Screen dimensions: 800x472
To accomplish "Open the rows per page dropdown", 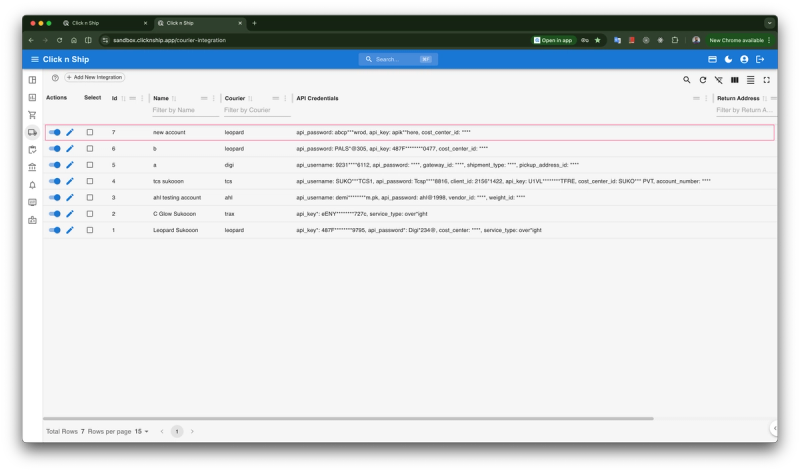I will (141, 432).
